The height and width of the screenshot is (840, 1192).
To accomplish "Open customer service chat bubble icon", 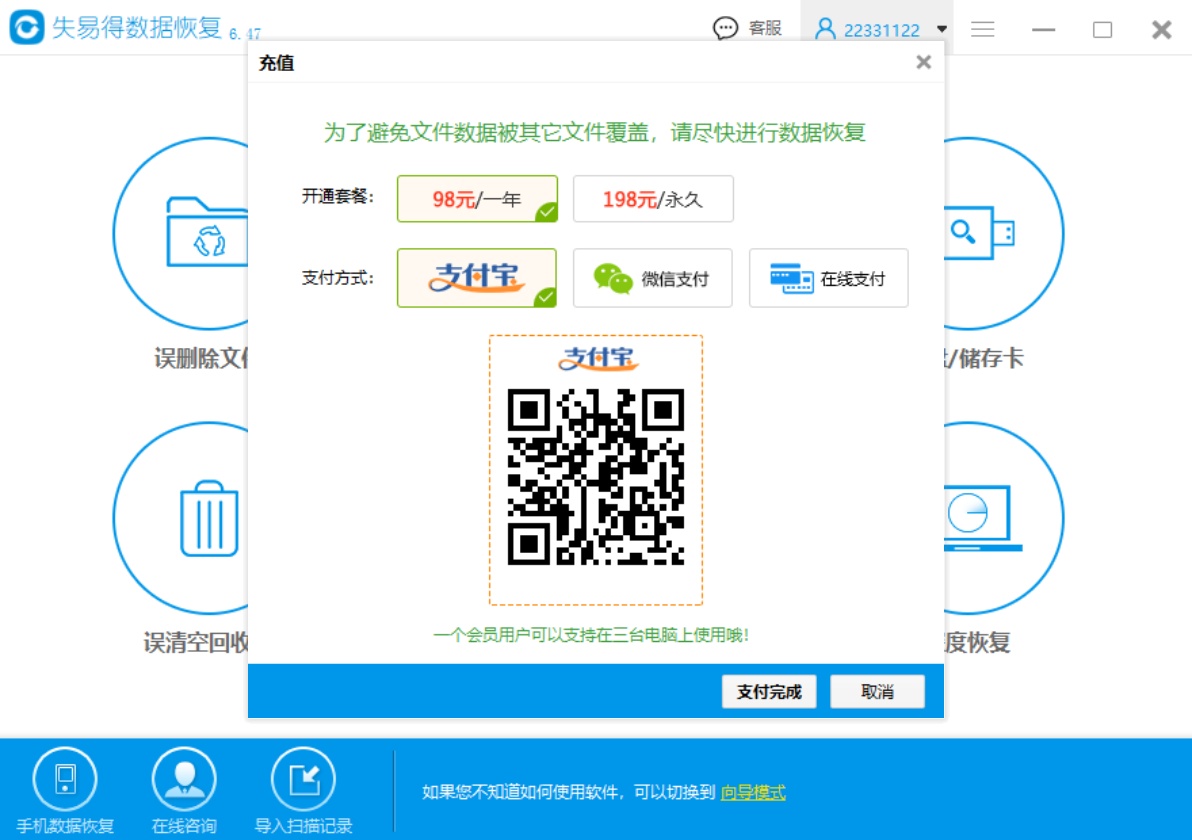I will coord(724,28).
